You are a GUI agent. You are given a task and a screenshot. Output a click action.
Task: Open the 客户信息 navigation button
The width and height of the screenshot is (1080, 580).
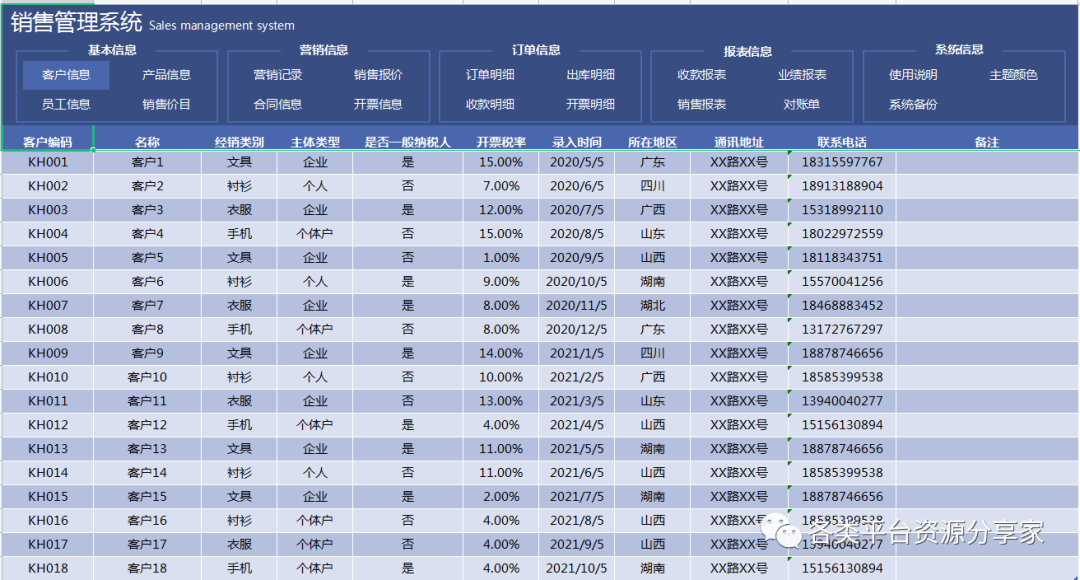pyautogui.click(x=66, y=75)
